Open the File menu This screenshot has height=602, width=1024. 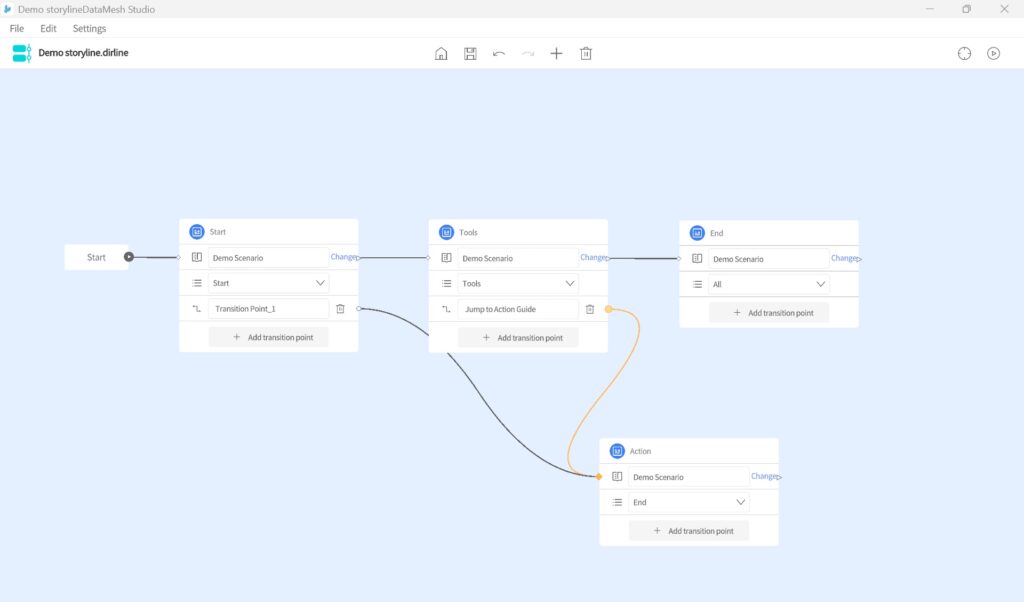pyautogui.click(x=16, y=28)
